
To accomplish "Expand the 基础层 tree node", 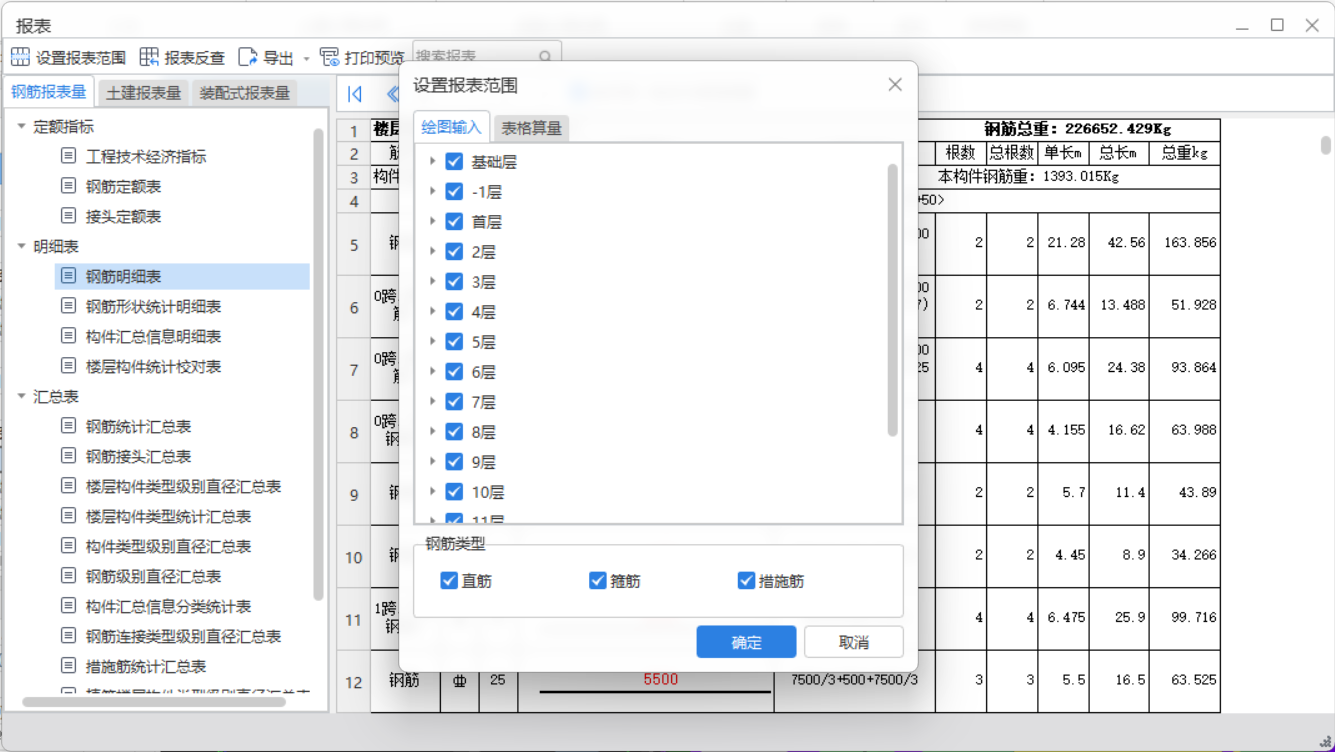I will pyautogui.click(x=432, y=161).
